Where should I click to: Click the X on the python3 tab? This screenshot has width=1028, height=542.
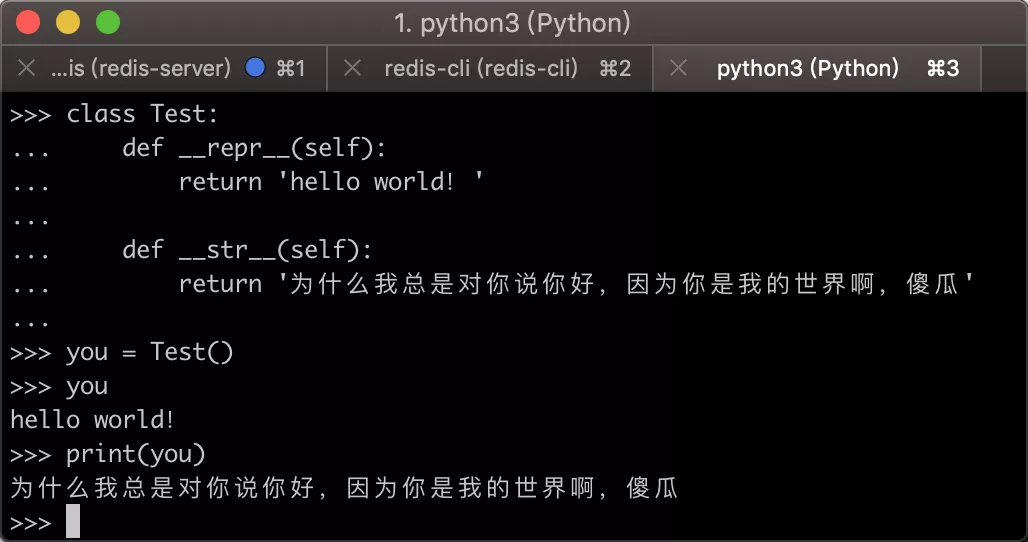pyautogui.click(x=678, y=68)
